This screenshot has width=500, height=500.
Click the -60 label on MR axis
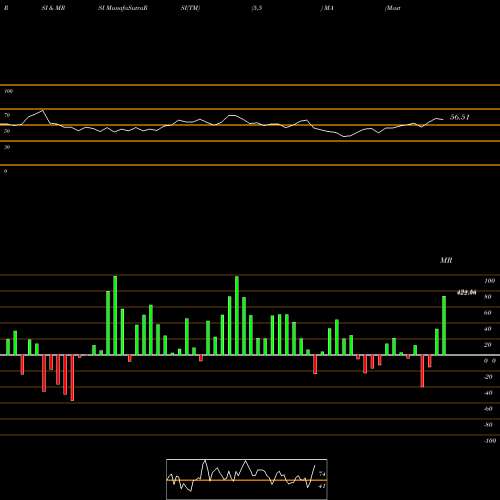[x=488, y=409]
